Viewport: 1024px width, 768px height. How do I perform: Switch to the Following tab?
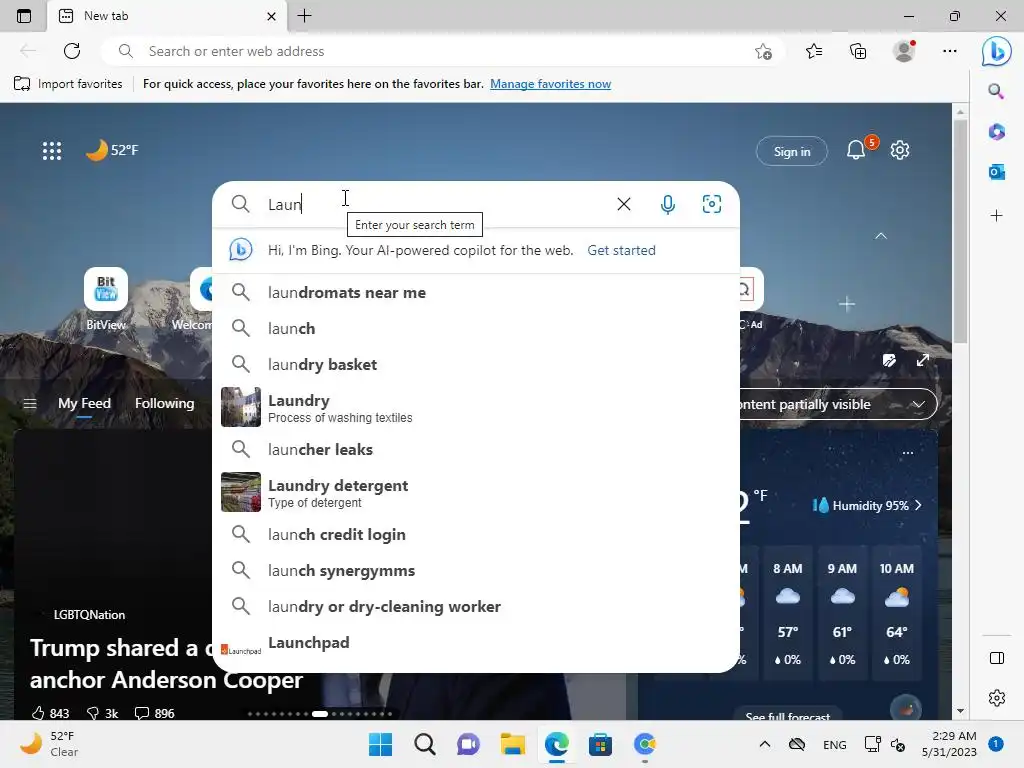(165, 404)
